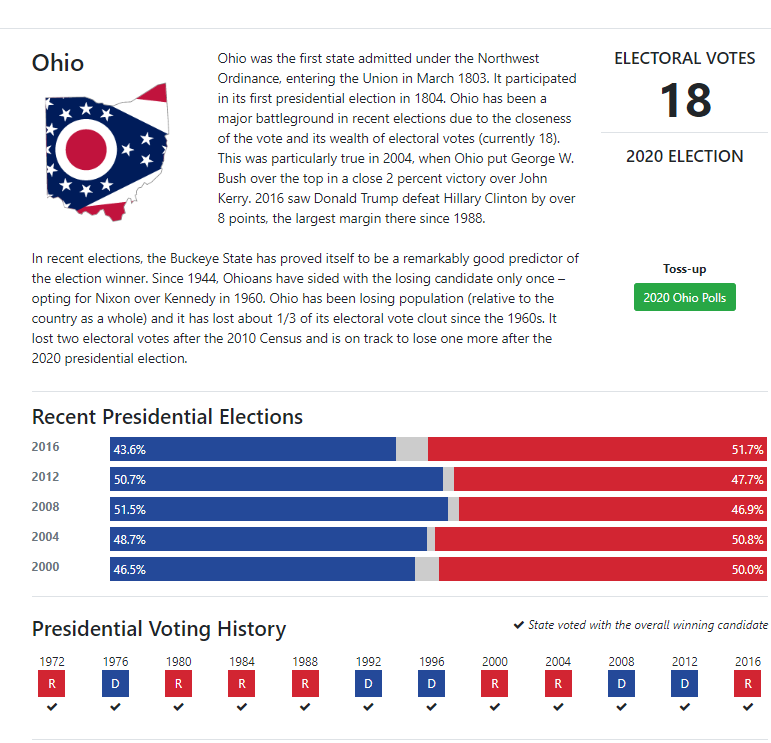Click the Electoral Votes number 18

[x=685, y=101]
